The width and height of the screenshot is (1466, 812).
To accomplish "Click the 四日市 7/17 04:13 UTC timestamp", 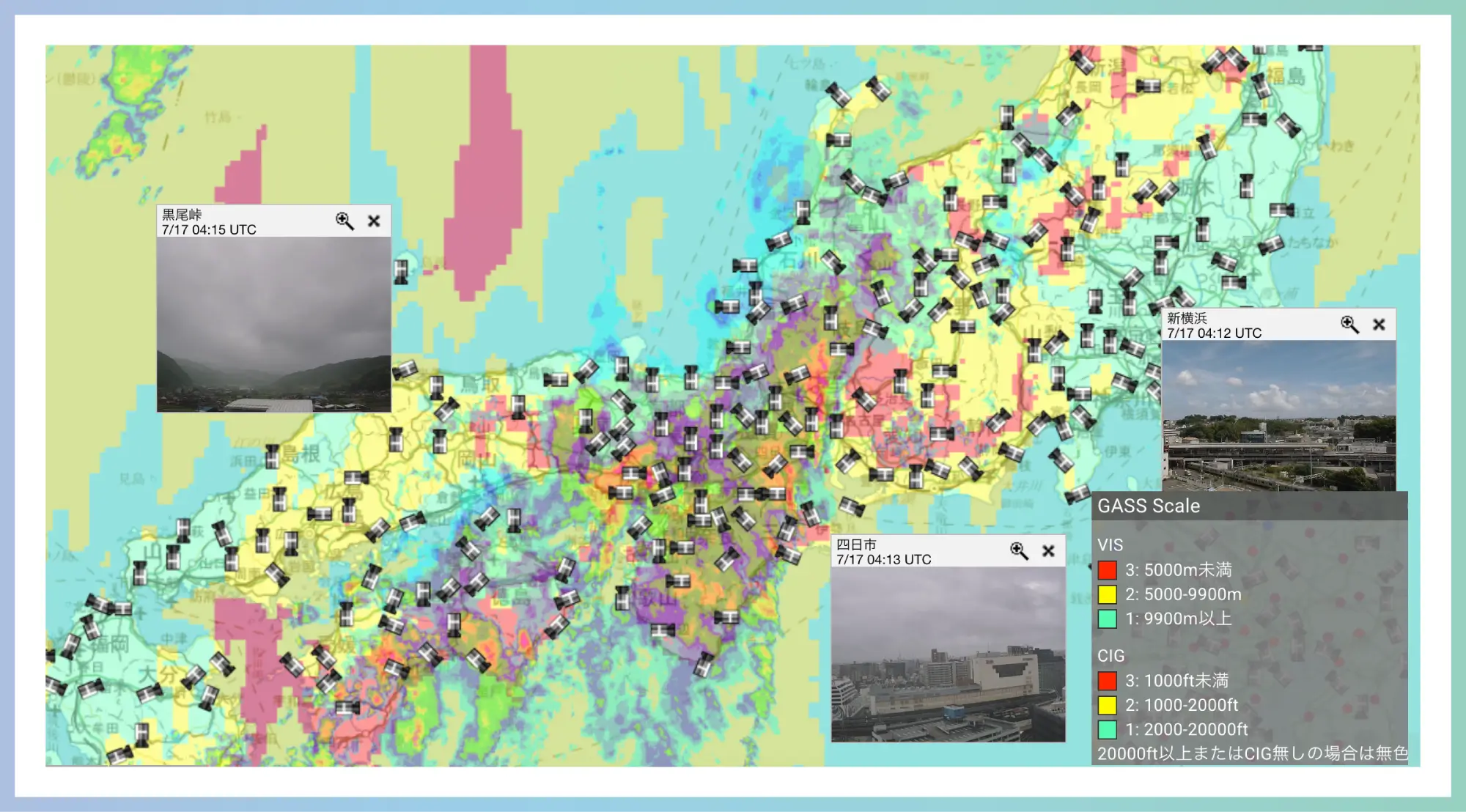I will click(883, 559).
